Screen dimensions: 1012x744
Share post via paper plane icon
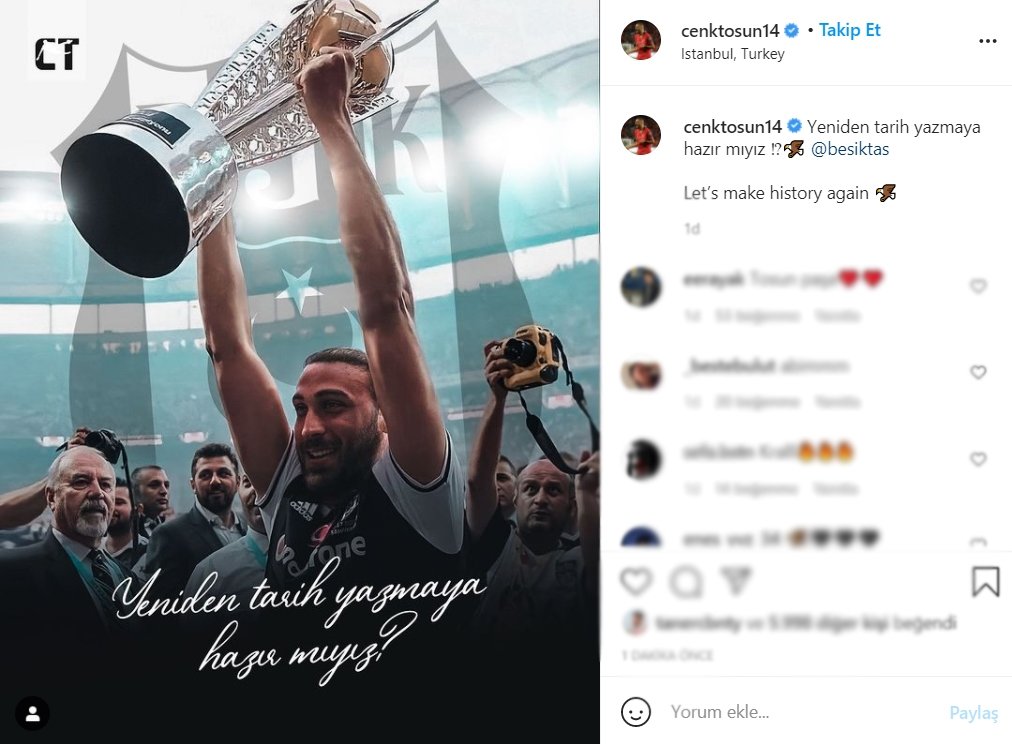[x=736, y=581]
